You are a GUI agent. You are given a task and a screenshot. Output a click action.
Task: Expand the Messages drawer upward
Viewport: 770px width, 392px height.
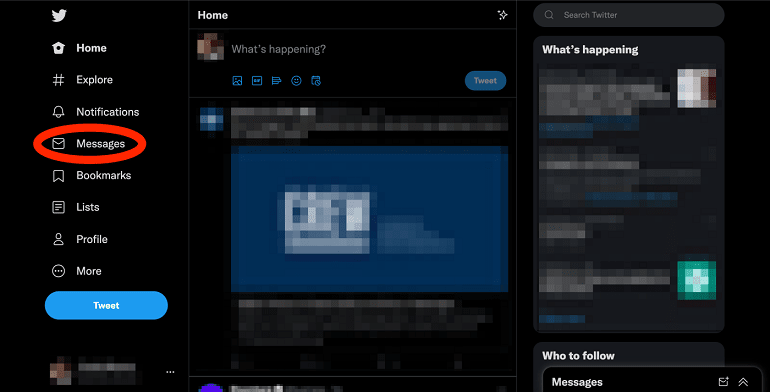(x=743, y=382)
